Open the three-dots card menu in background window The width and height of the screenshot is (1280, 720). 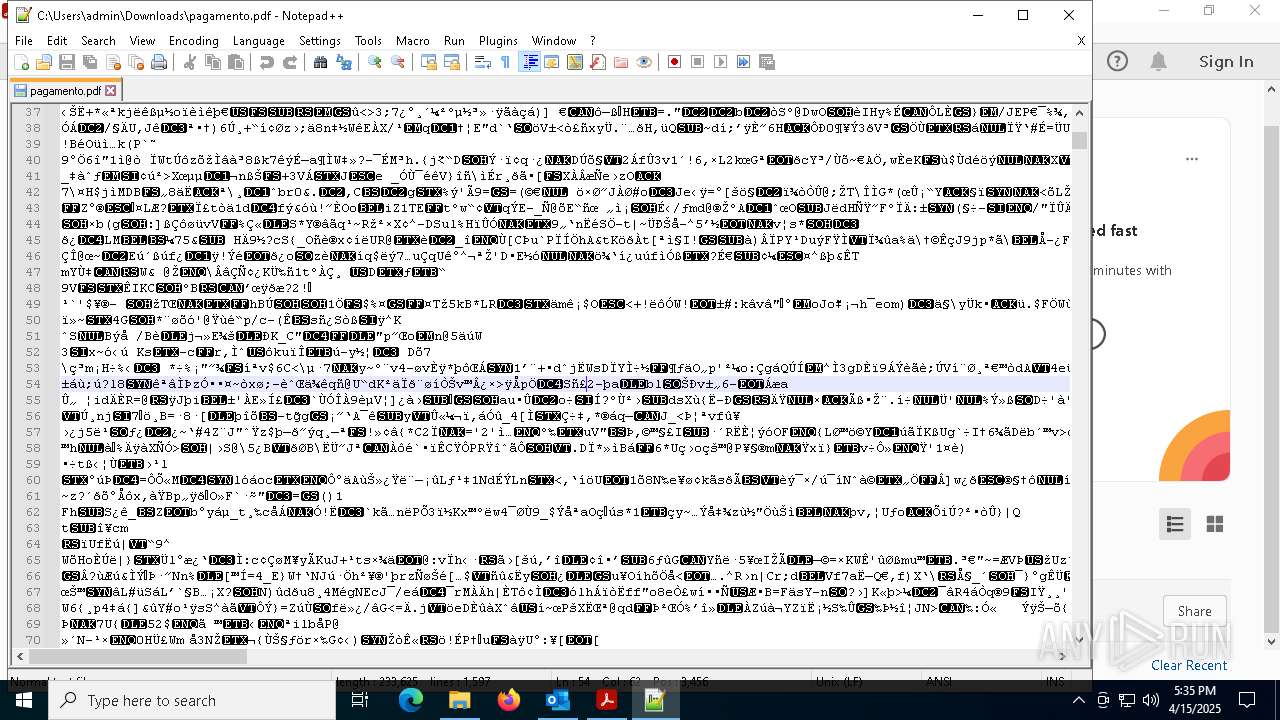(1192, 159)
